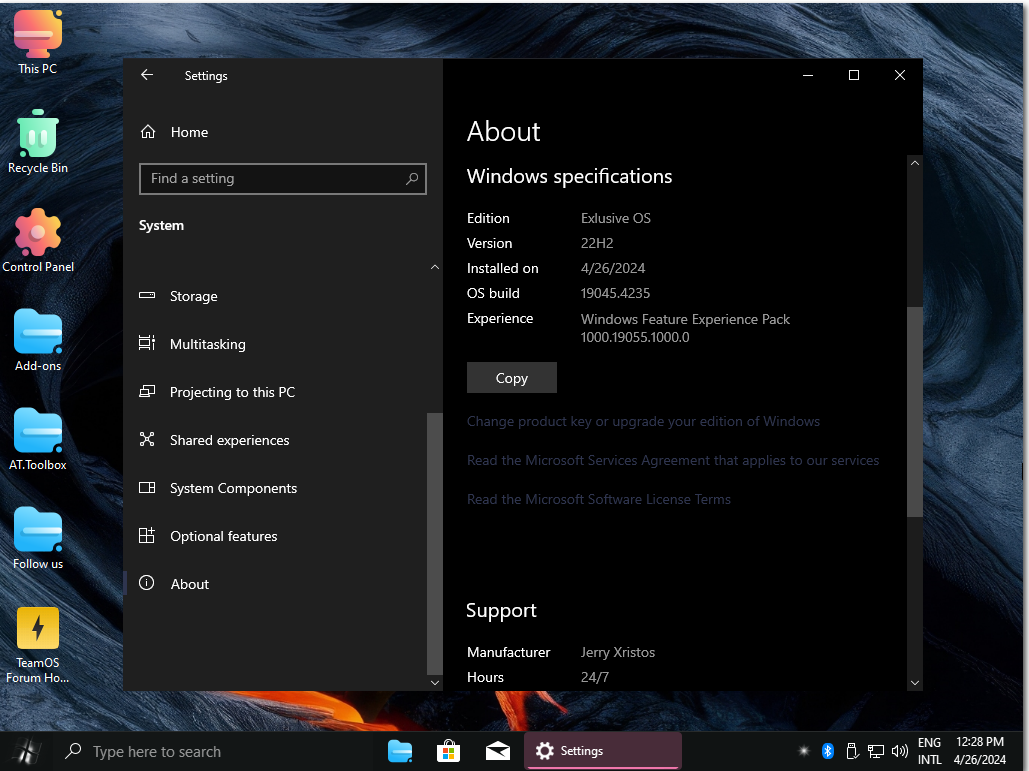
Task: Select Projecting to this PC
Action: coord(232,392)
